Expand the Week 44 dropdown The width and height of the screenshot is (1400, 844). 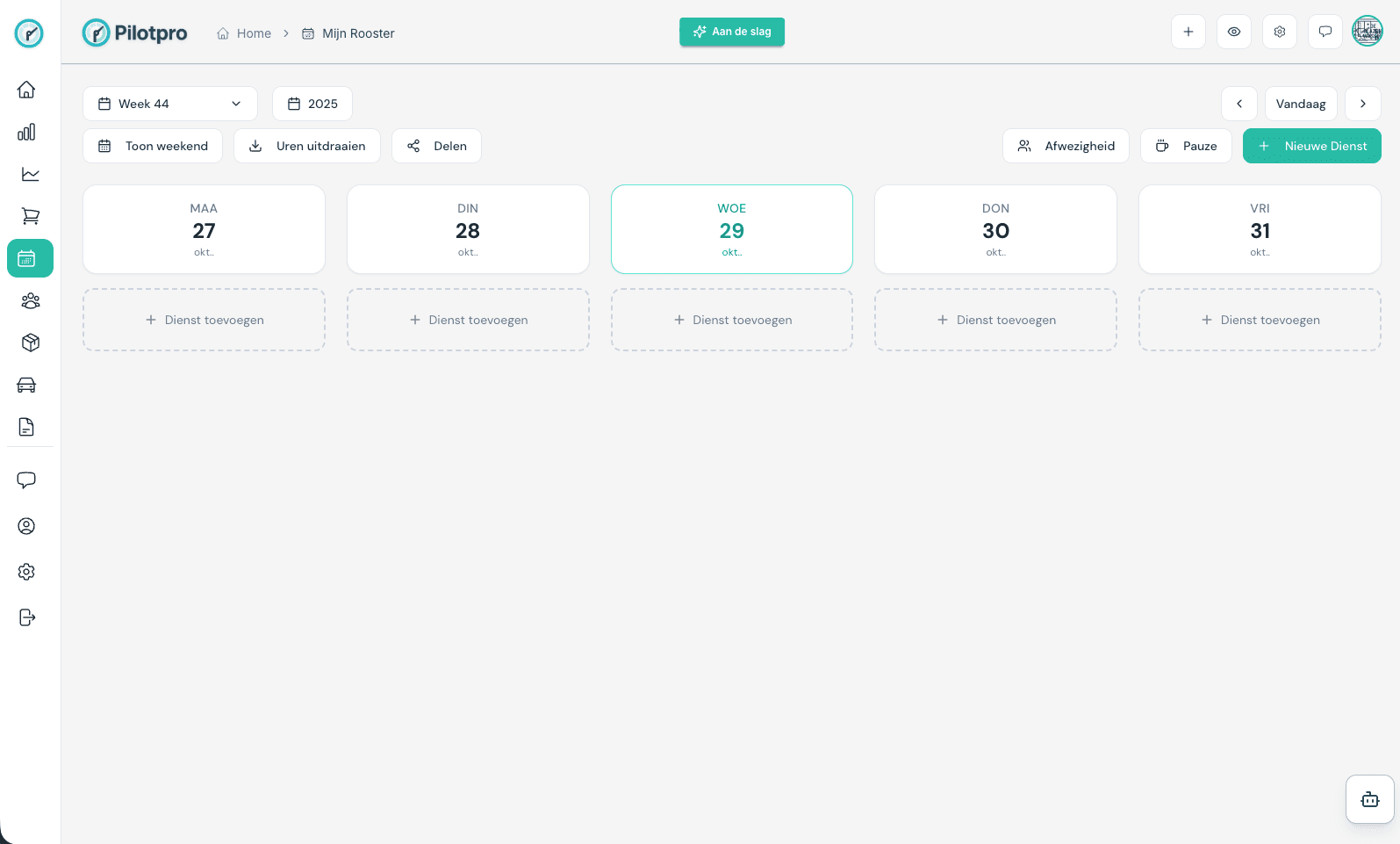[169, 104]
